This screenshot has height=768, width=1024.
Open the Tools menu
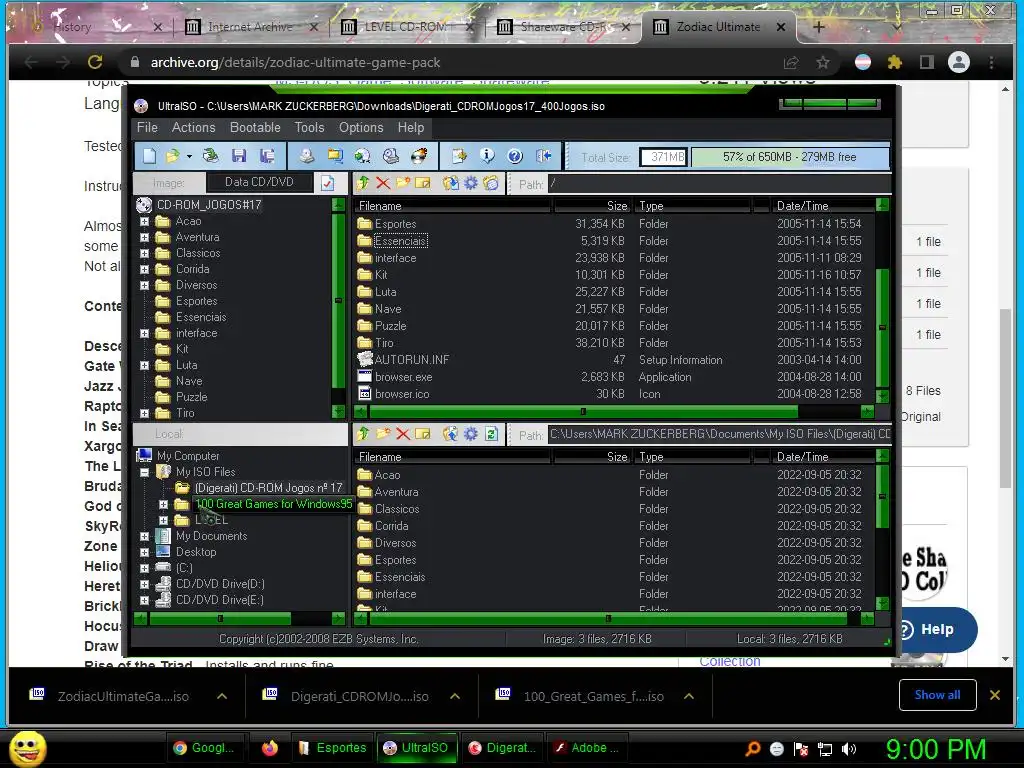[309, 128]
